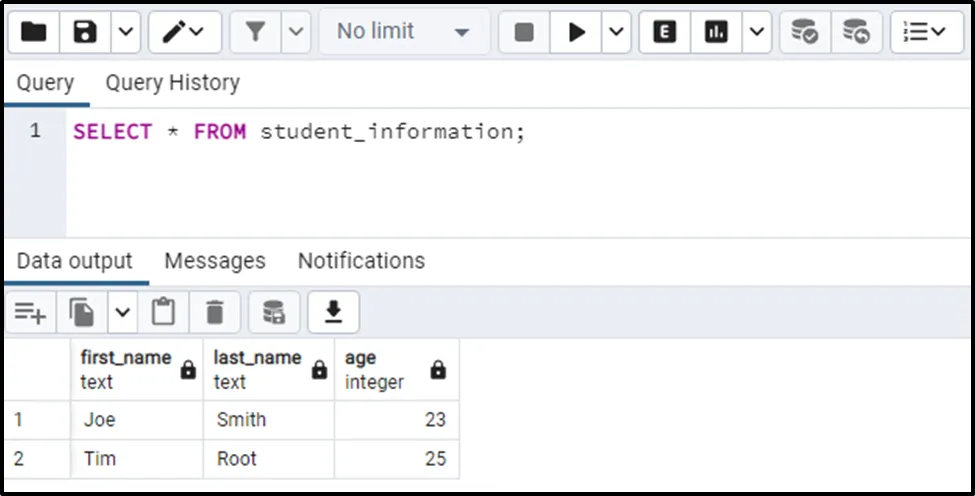
Task: Click the Explain Analyze chart icon
Action: point(716,32)
